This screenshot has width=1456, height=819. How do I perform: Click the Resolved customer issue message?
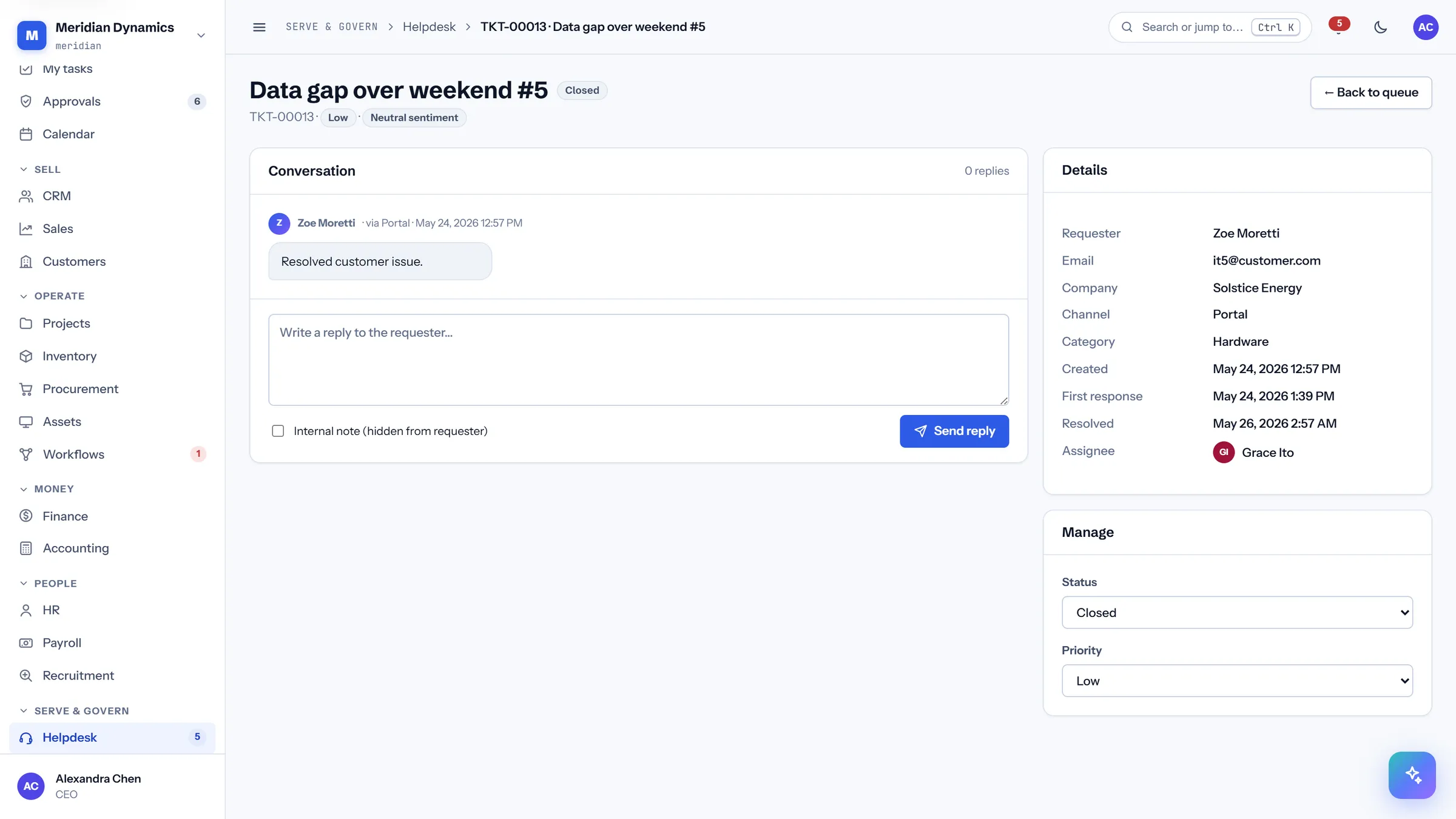380,261
